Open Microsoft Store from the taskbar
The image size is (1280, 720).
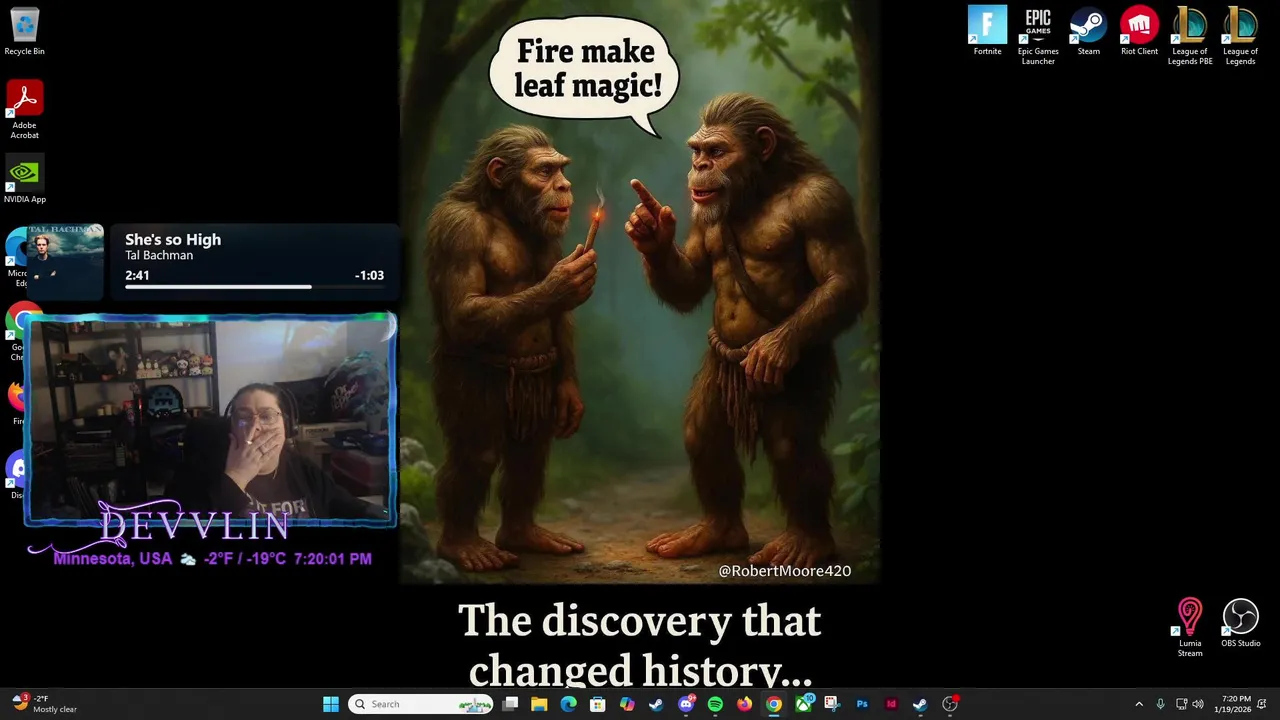[x=598, y=704]
